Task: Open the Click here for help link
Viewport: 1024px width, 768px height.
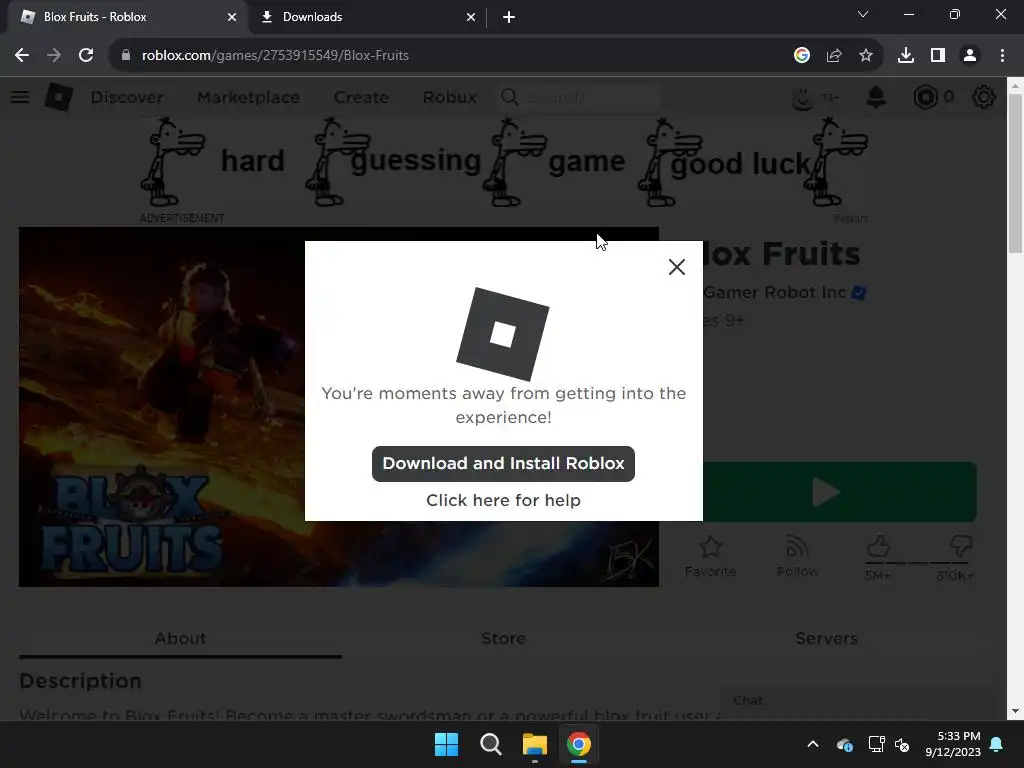Action: (x=503, y=500)
